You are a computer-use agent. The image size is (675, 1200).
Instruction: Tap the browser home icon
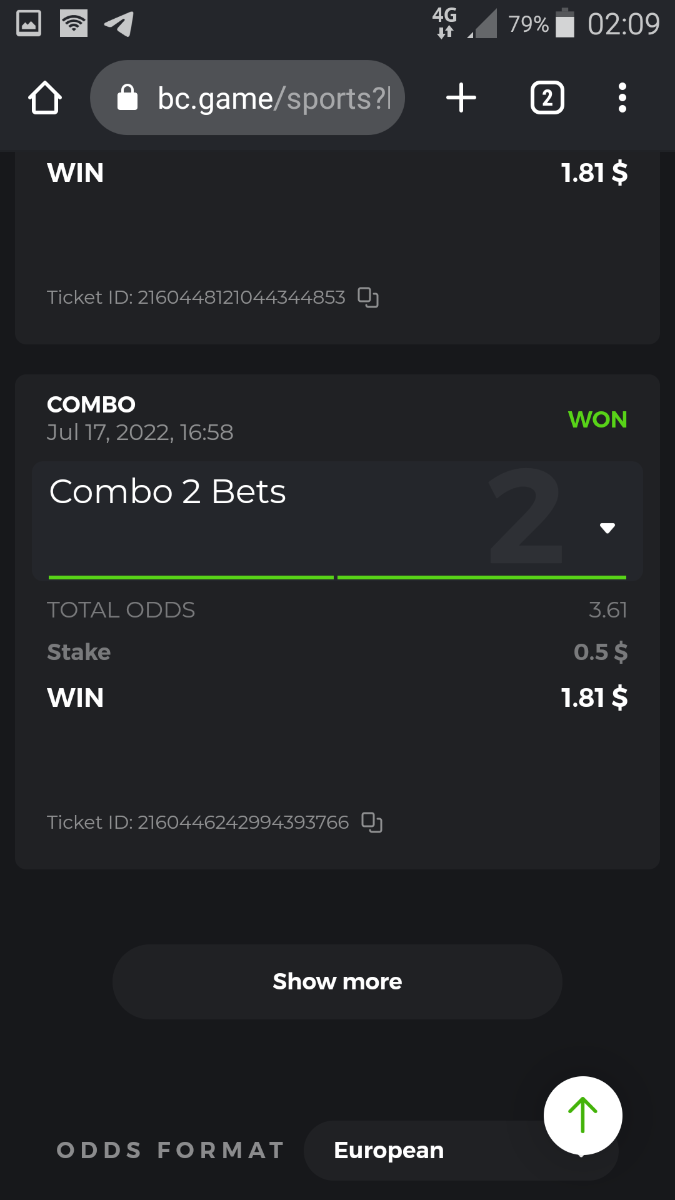[x=45, y=98]
